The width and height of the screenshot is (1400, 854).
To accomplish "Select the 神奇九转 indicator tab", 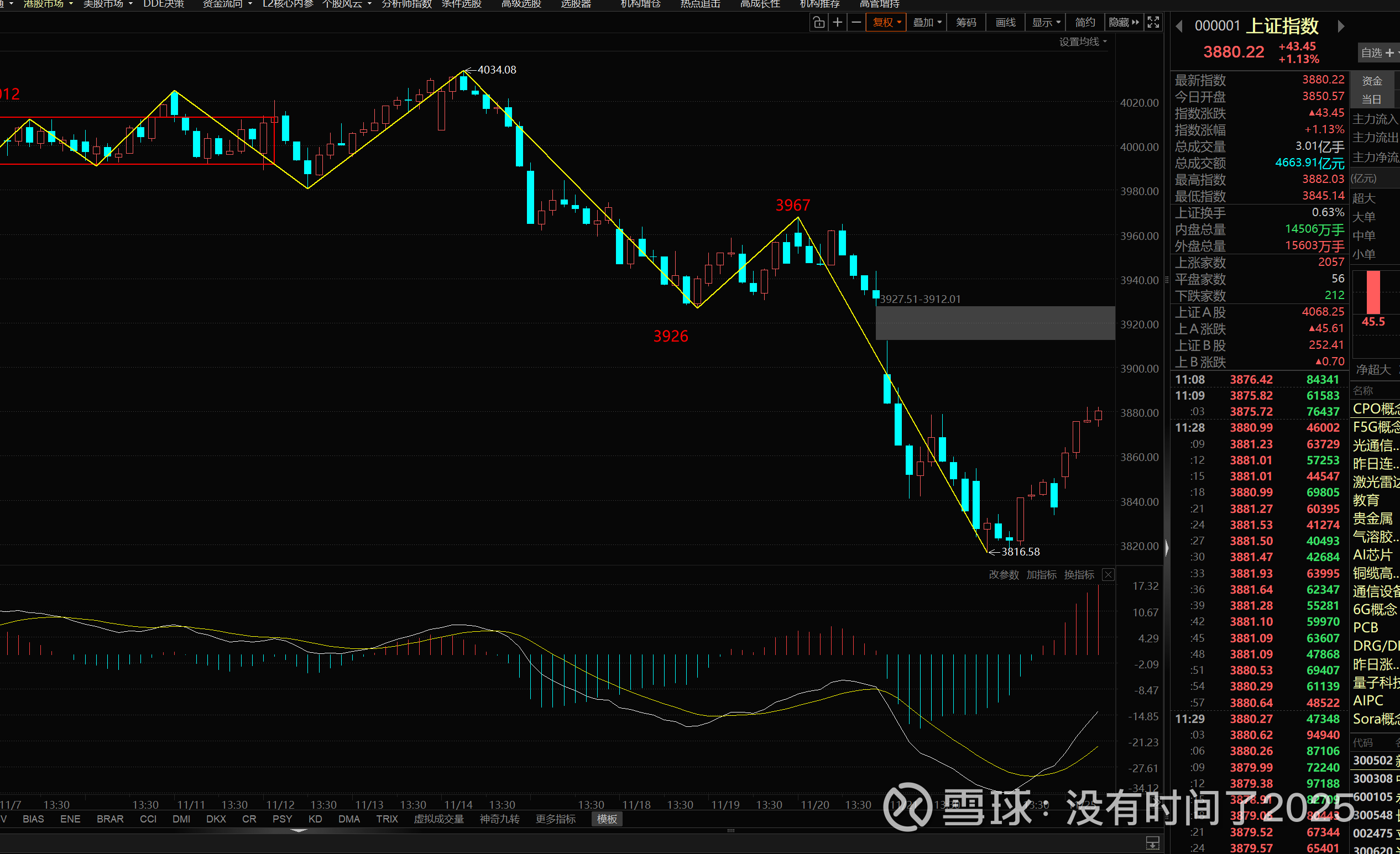I will coord(499,819).
